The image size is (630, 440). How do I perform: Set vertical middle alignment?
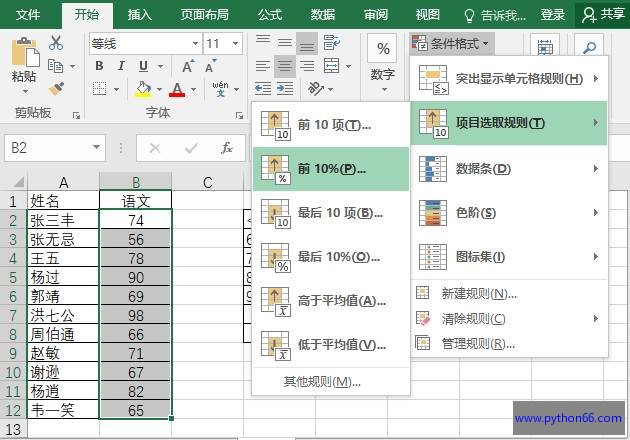pos(285,43)
